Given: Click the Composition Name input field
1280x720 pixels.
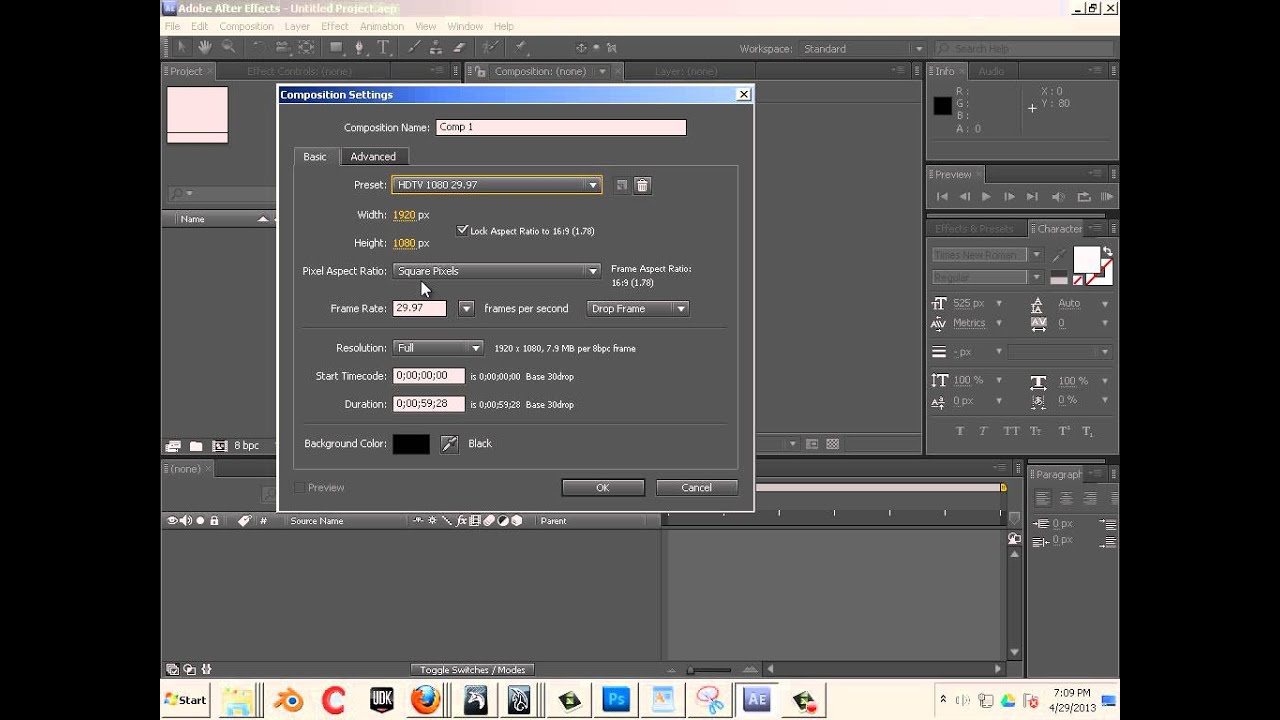Looking at the screenshot, I should [x=561, y=128].
